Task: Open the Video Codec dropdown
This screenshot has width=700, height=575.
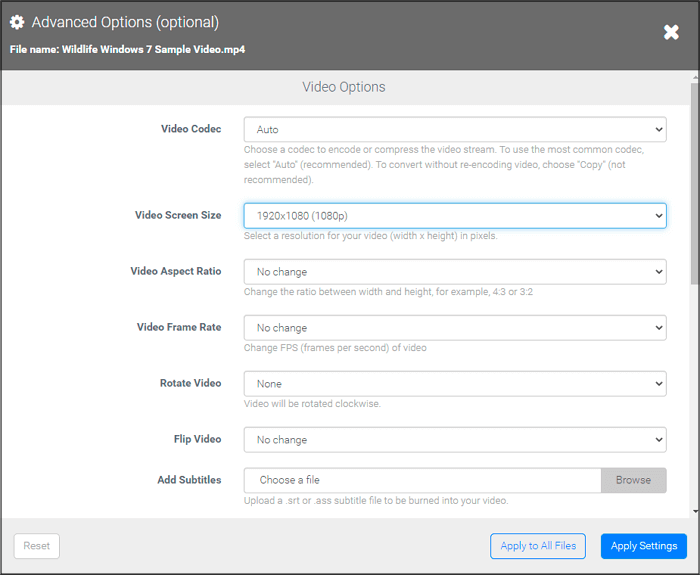Action: [454, 130]
